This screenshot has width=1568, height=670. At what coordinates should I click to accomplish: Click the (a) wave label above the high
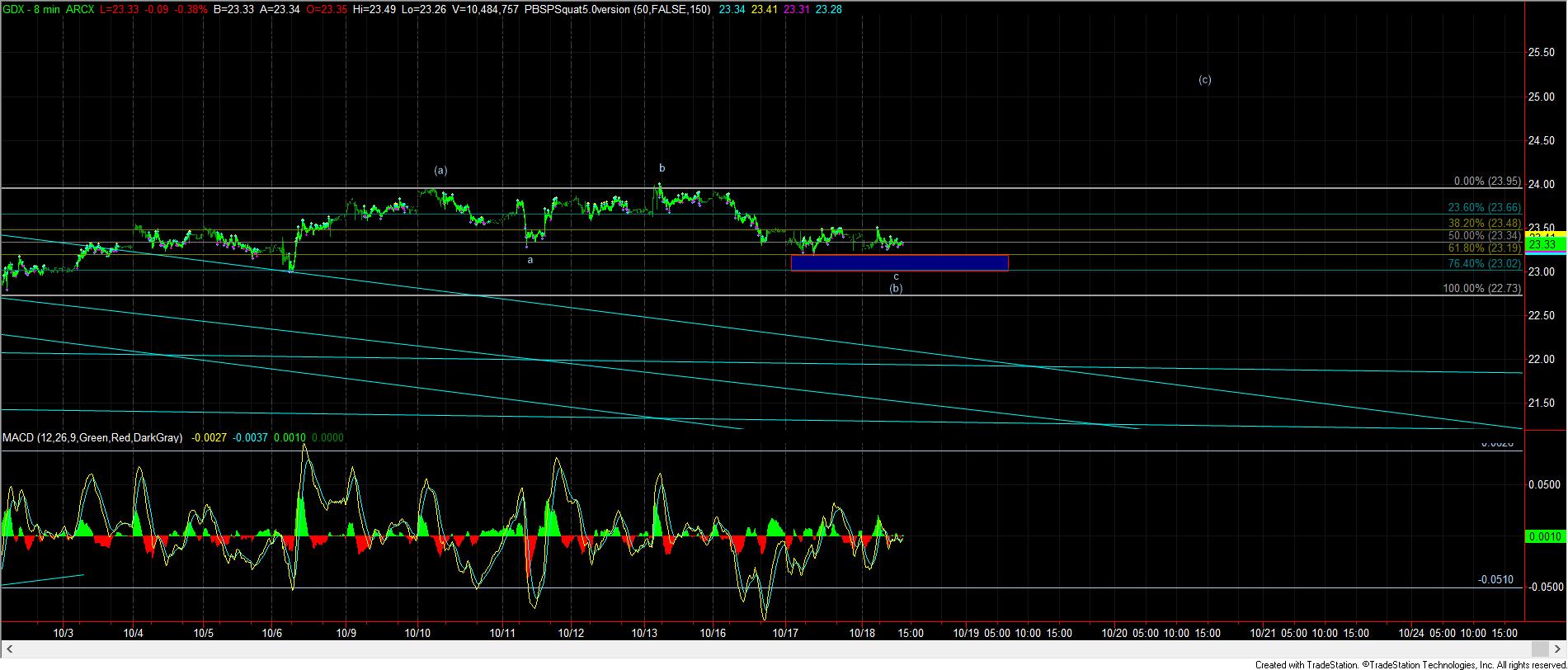[440, 170]
